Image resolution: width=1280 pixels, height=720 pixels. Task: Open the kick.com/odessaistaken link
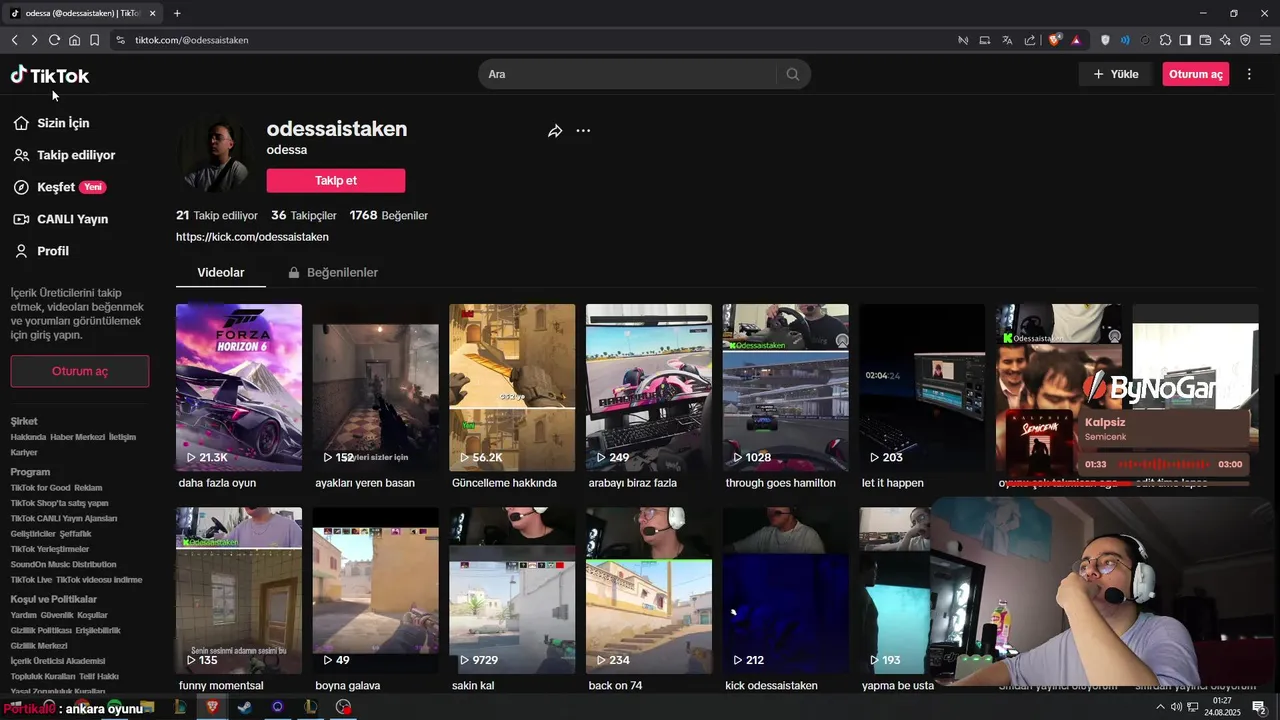click(252, 237)
